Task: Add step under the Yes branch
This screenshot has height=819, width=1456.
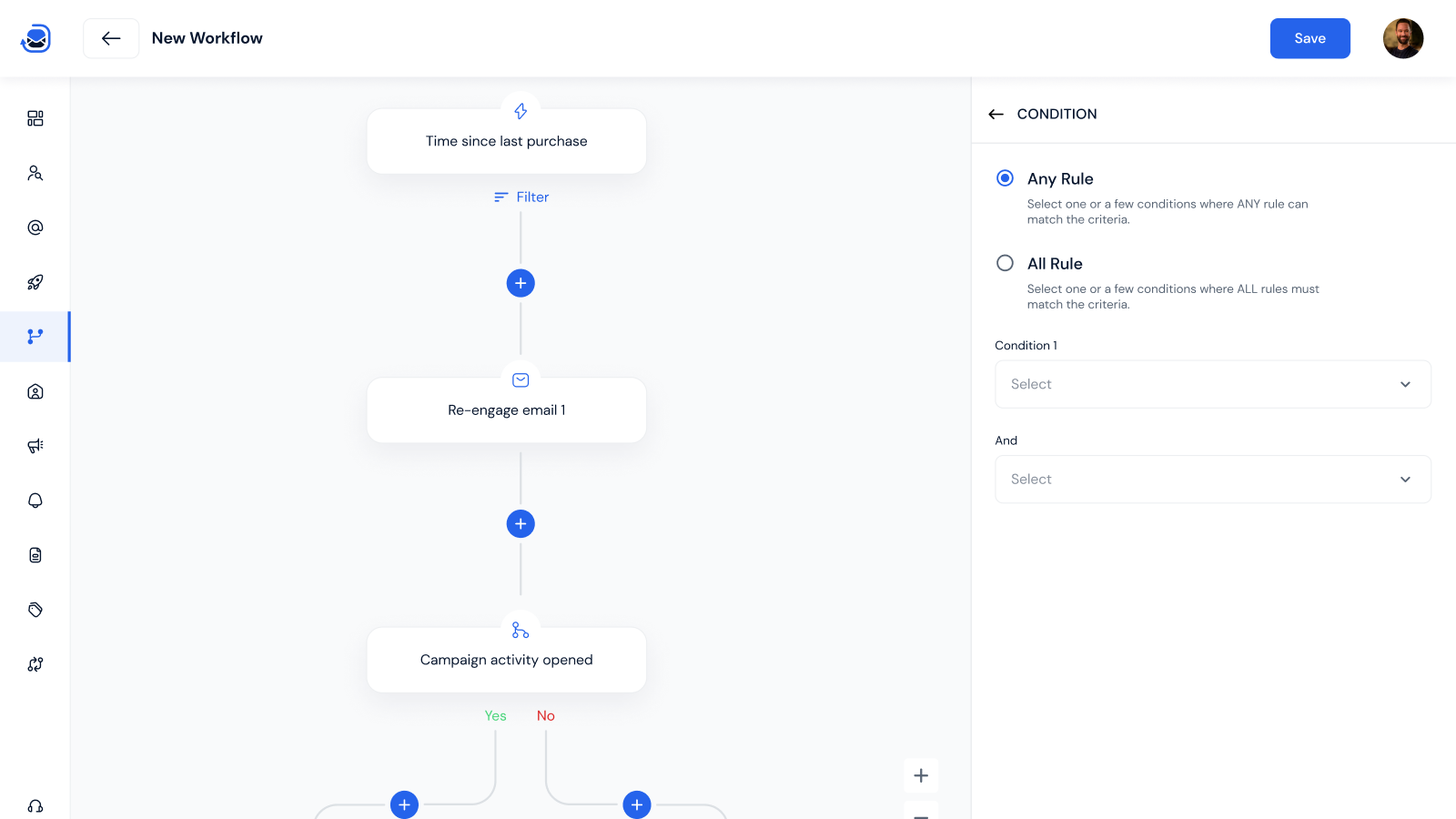Action: click(x=404, y=804)
